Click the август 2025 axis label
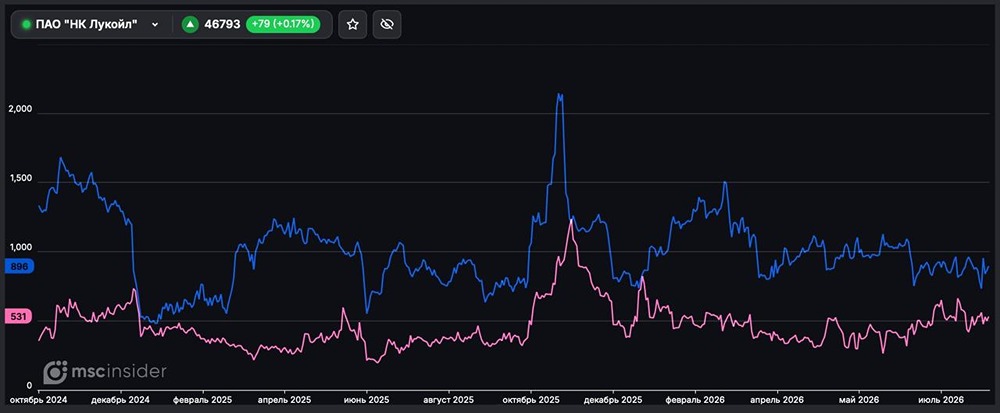Screen dimensions: 1000x413 point(448,400)
